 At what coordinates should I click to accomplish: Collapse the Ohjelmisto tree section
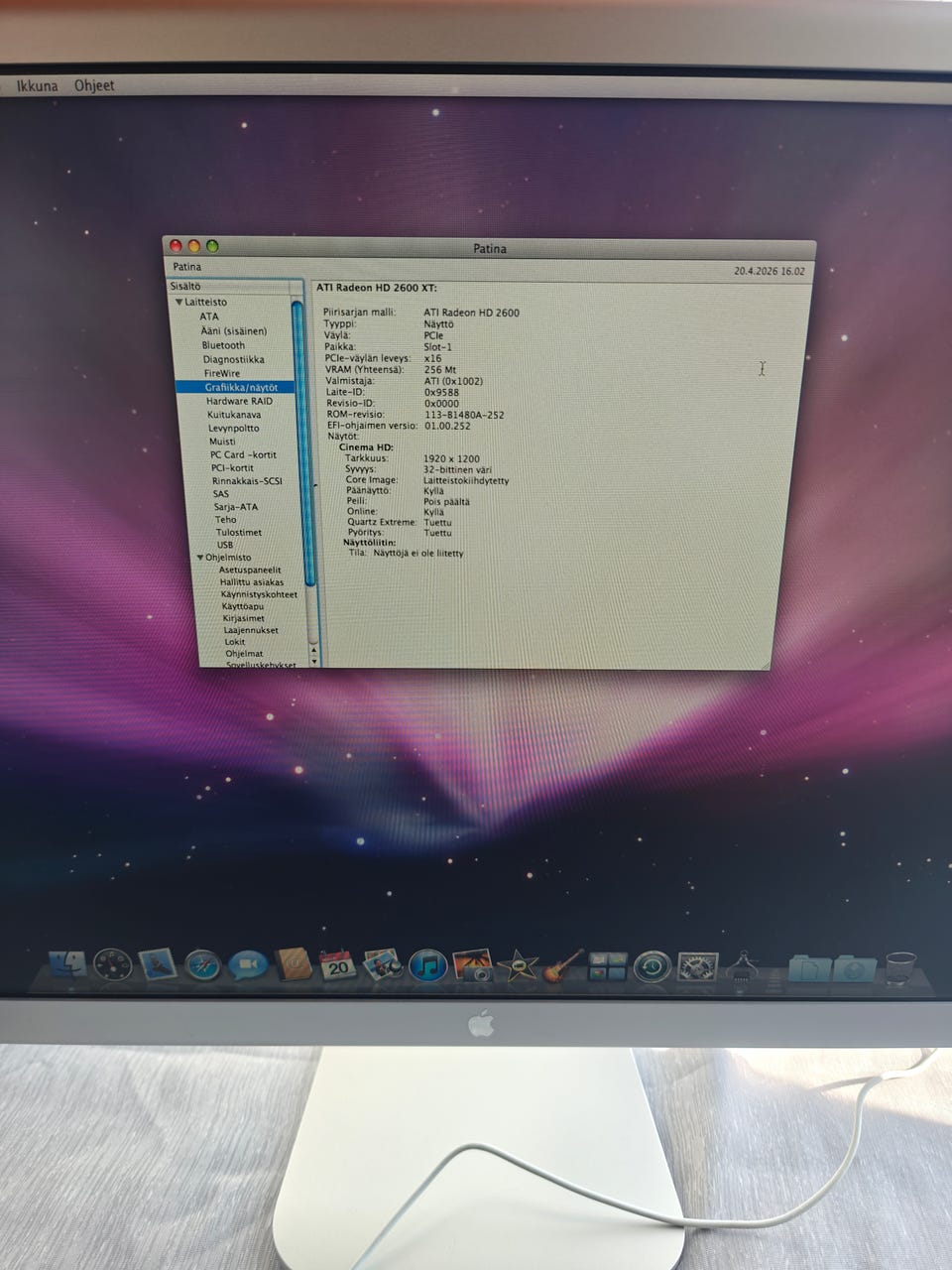tap(200, 558)
